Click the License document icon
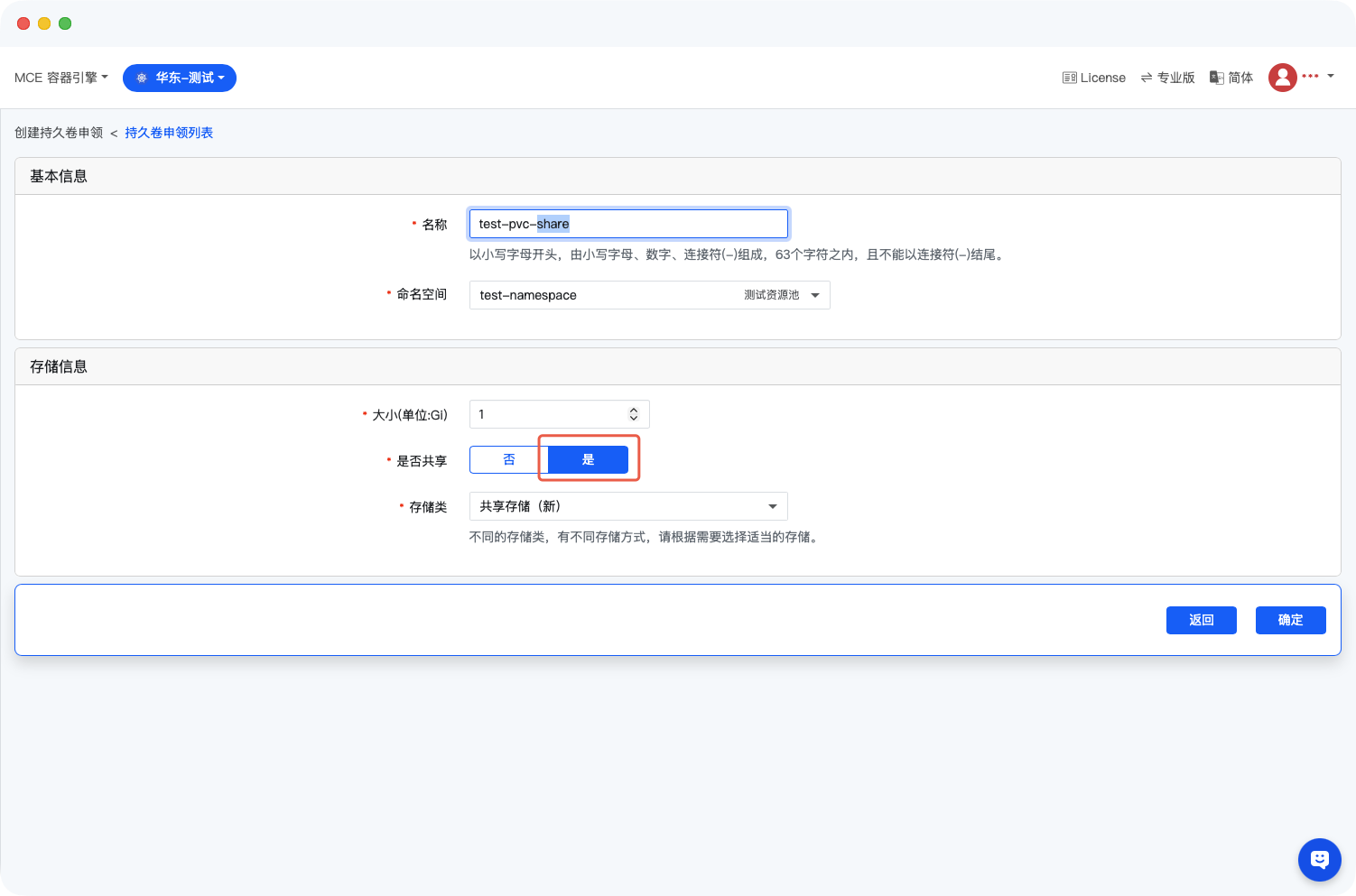 pos(1069,78)
